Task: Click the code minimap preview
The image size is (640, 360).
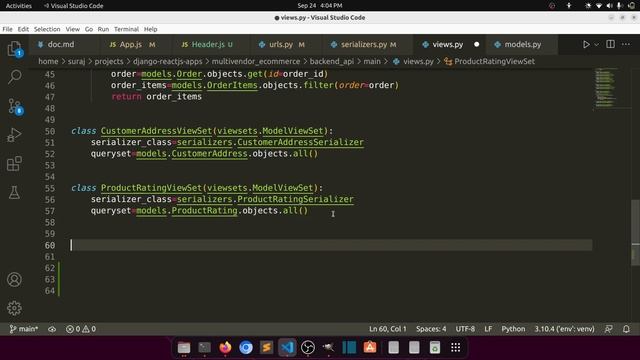Action: point(606,88)
